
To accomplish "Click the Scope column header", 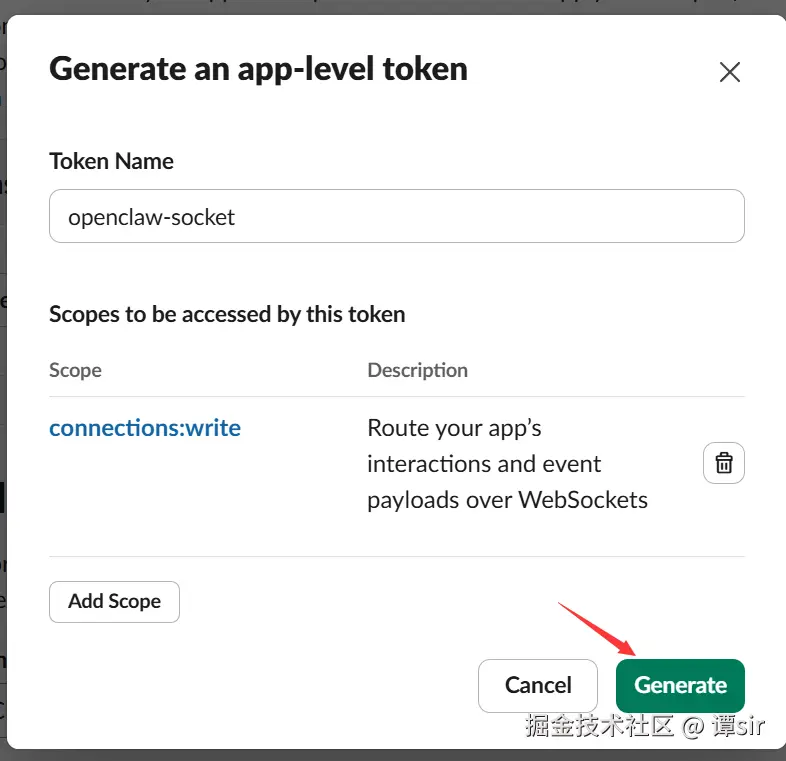I will pyautogui.click(x=75, y=370).
